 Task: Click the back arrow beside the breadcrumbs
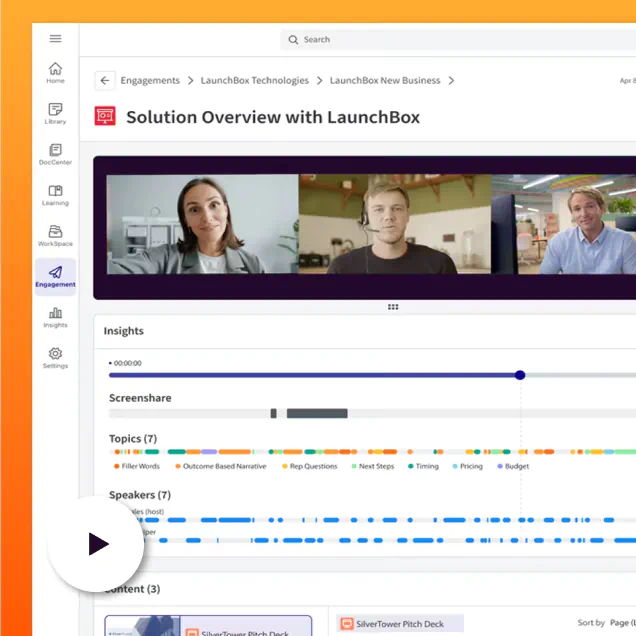point(105,81)
